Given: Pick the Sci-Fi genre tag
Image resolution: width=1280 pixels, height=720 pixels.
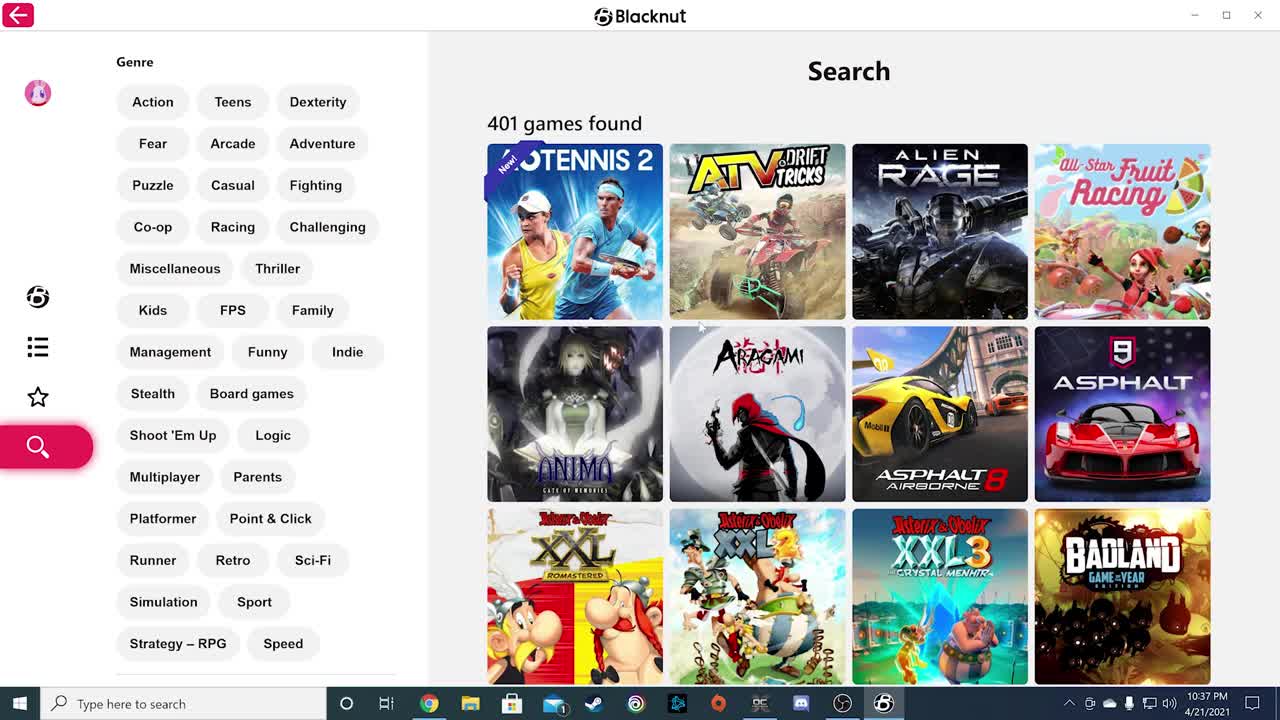Looking at the screenshot, I should click(x=313, y=560).
